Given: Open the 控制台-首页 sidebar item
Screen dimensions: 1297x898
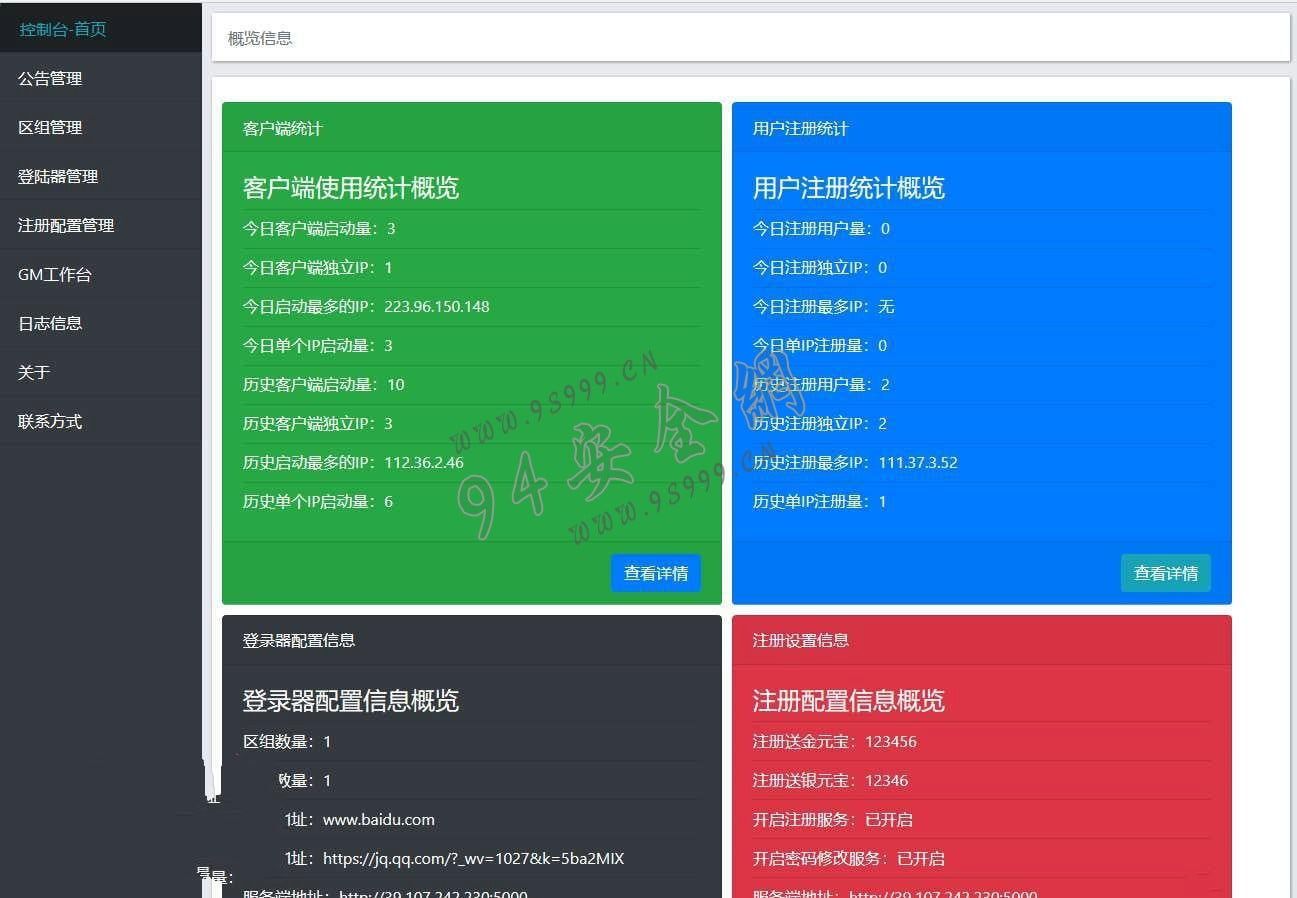Looking at the screenshot, I should (62, 29).
